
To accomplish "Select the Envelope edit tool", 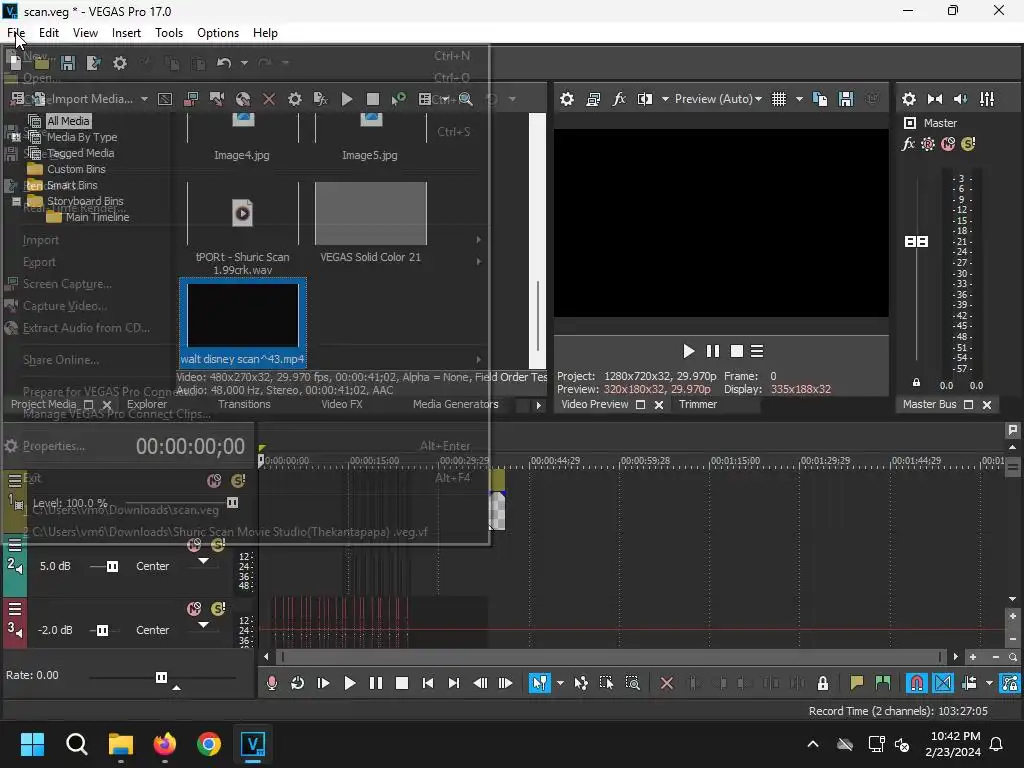I will (581, 683).
